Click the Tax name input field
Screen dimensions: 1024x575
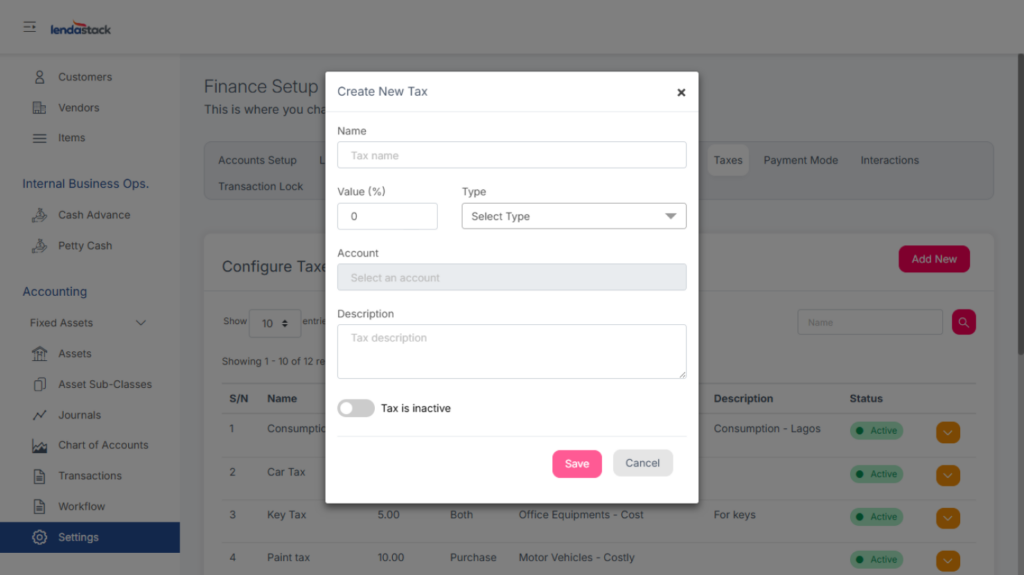point(511,155)
